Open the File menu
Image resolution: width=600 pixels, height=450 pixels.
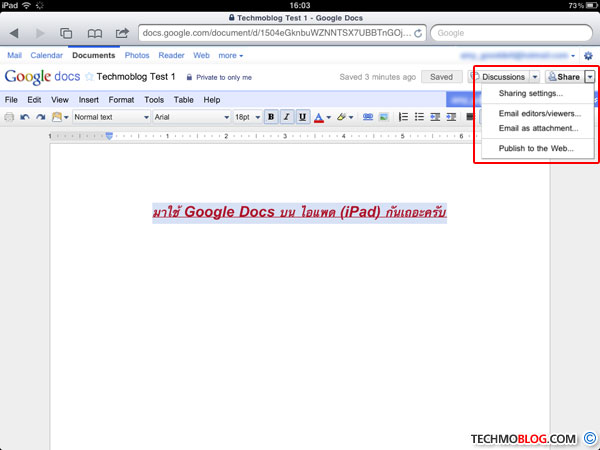pyautogui.click(x=11, y=100)
